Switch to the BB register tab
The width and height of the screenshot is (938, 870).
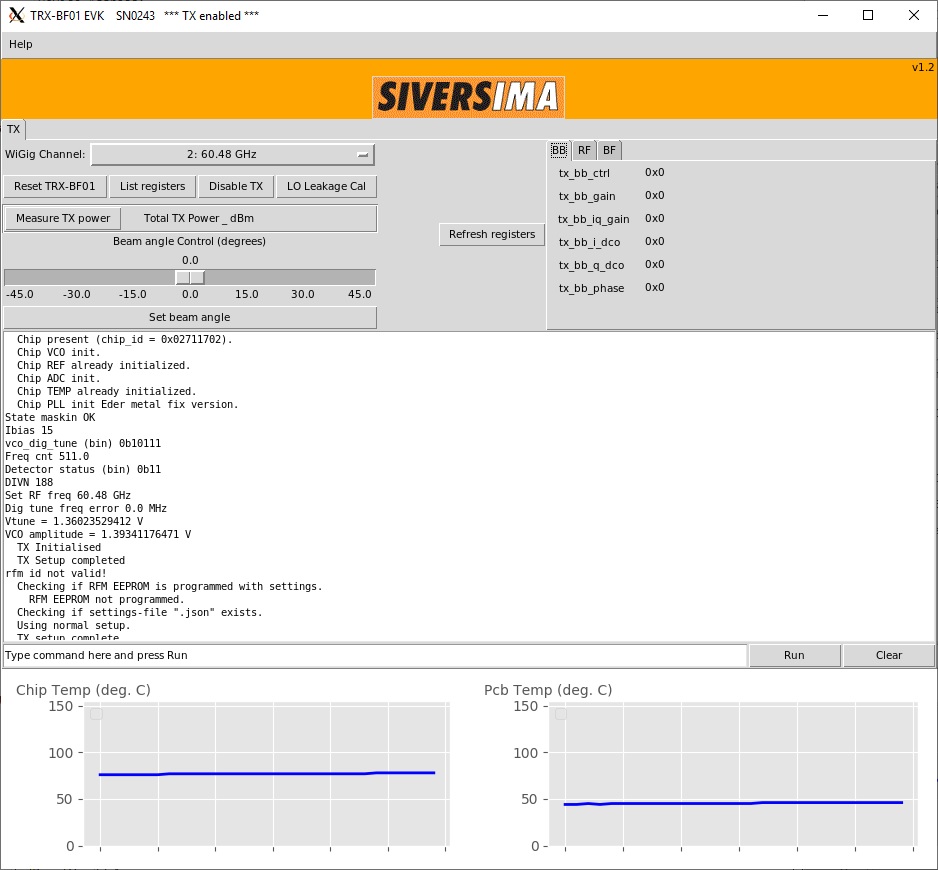[559, 150]
